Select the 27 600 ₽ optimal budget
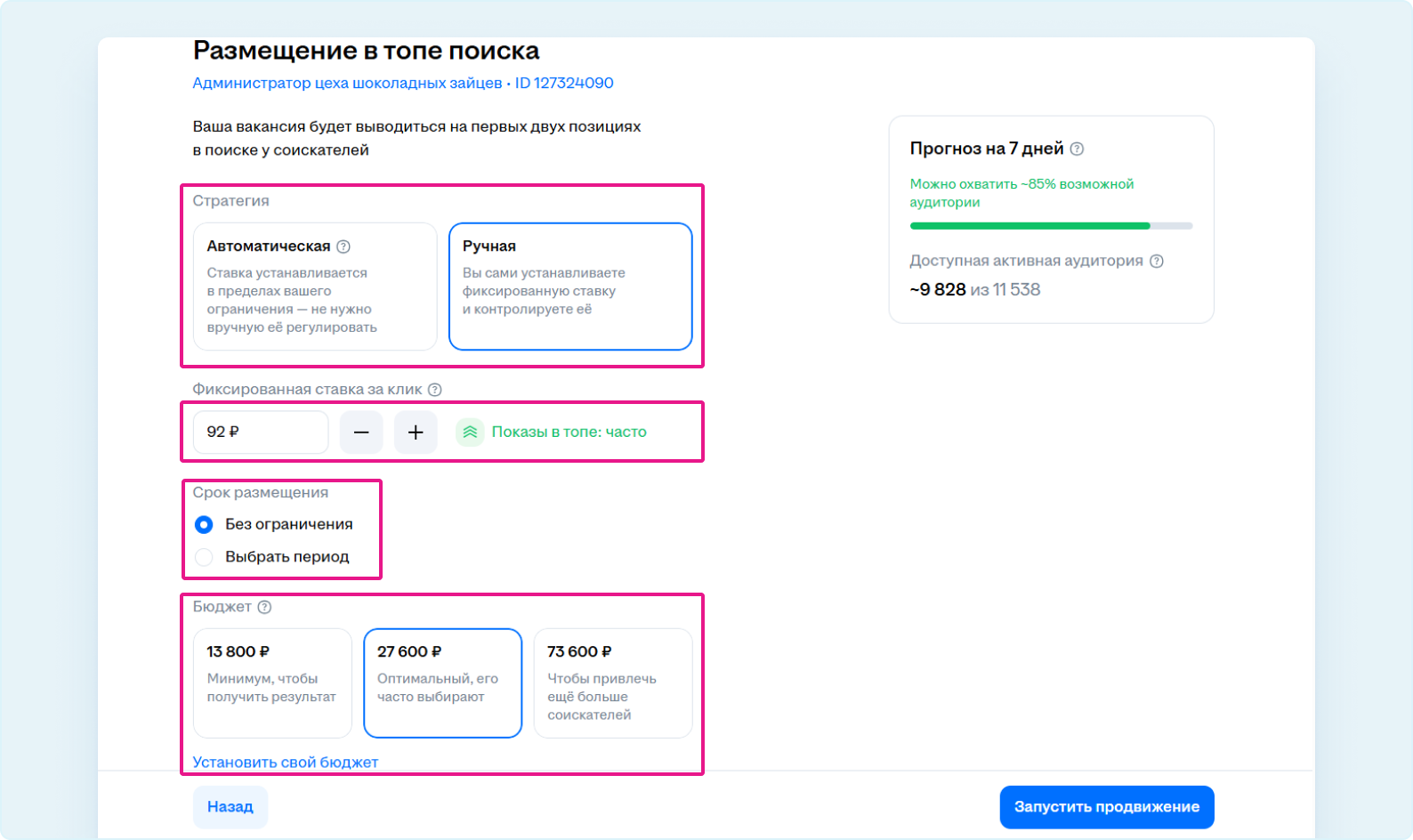Image resolution: width=1413 pixels, height=840 pixels. 442,683
